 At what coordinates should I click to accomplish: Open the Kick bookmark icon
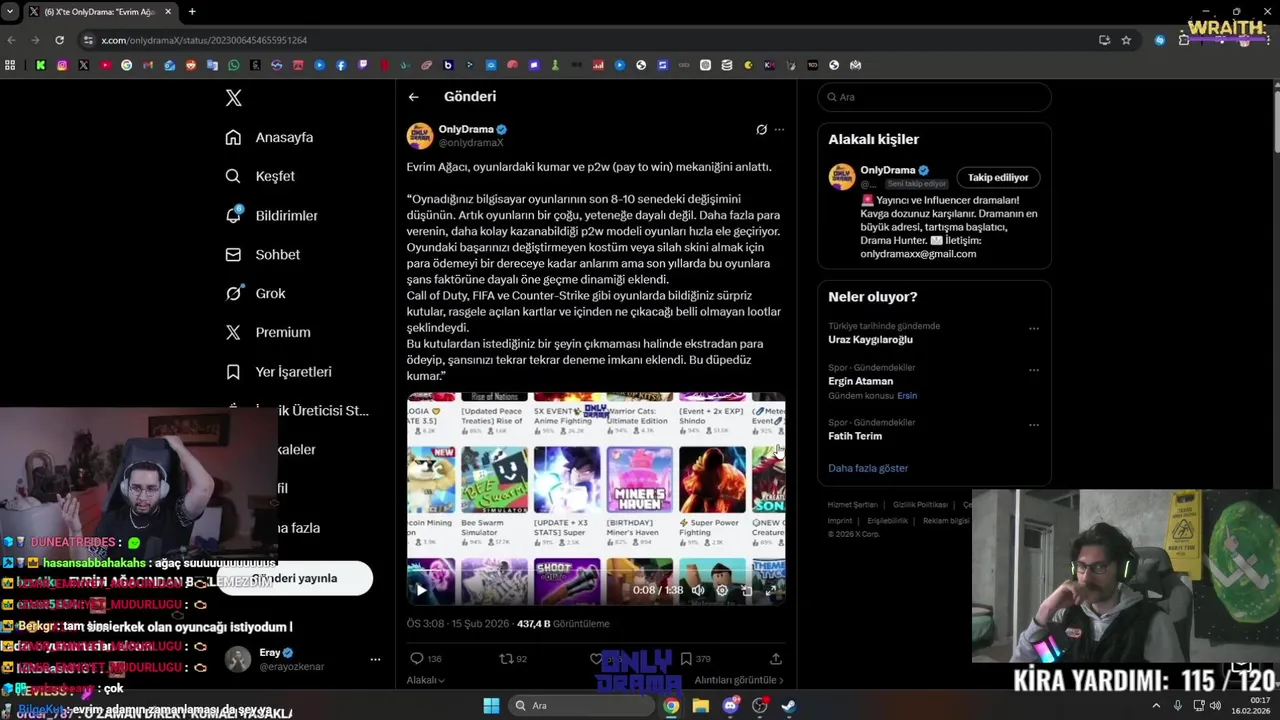(40, 65)
